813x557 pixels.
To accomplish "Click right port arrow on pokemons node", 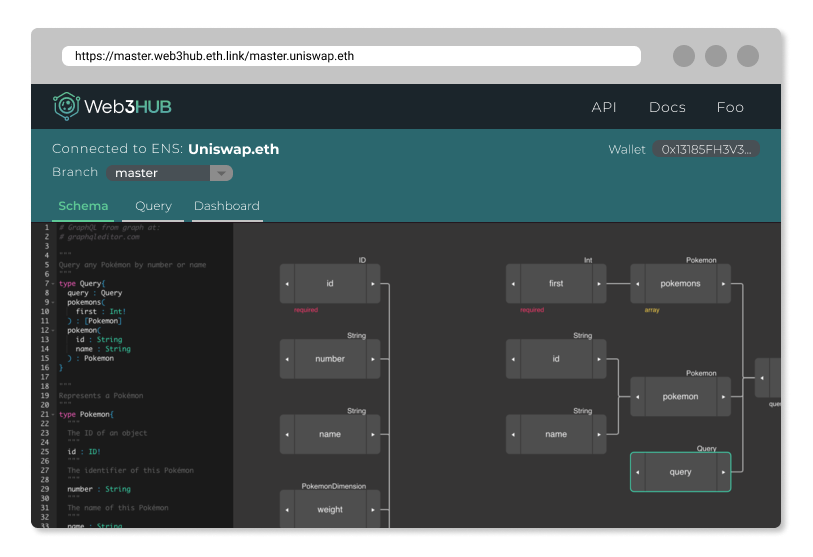I will click(x=723, y=284).
